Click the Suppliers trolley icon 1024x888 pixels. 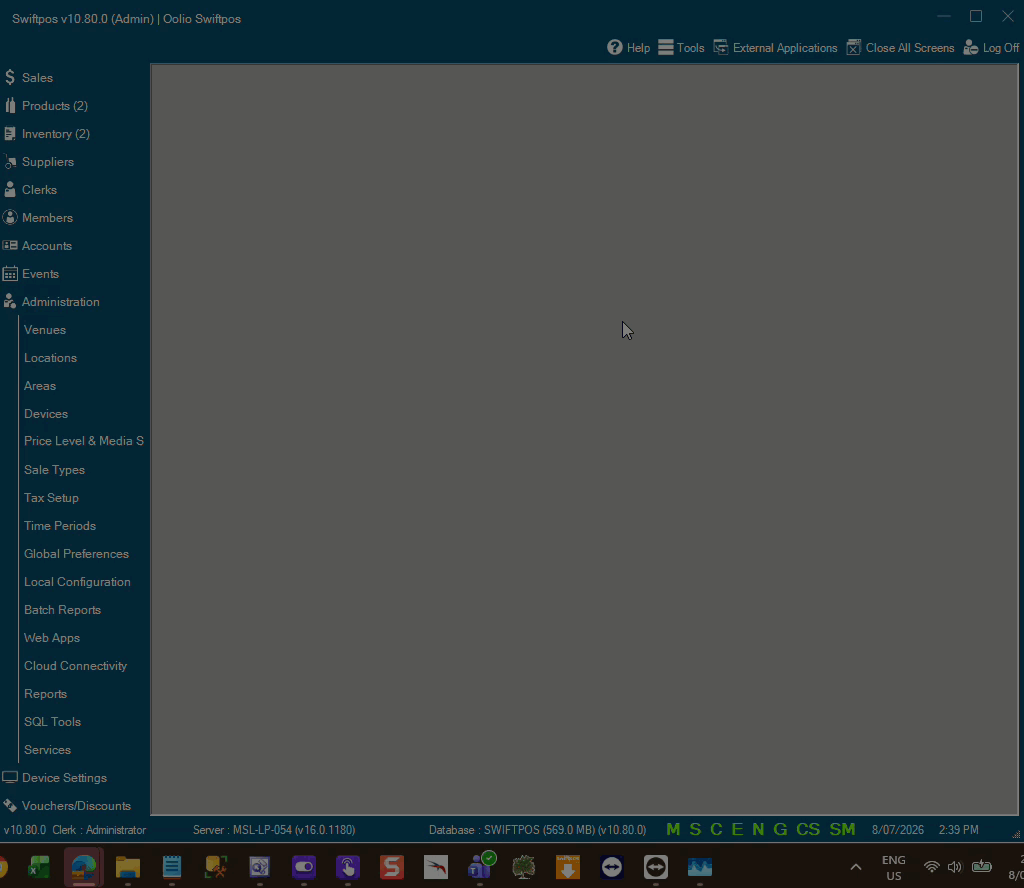[10, 161]
